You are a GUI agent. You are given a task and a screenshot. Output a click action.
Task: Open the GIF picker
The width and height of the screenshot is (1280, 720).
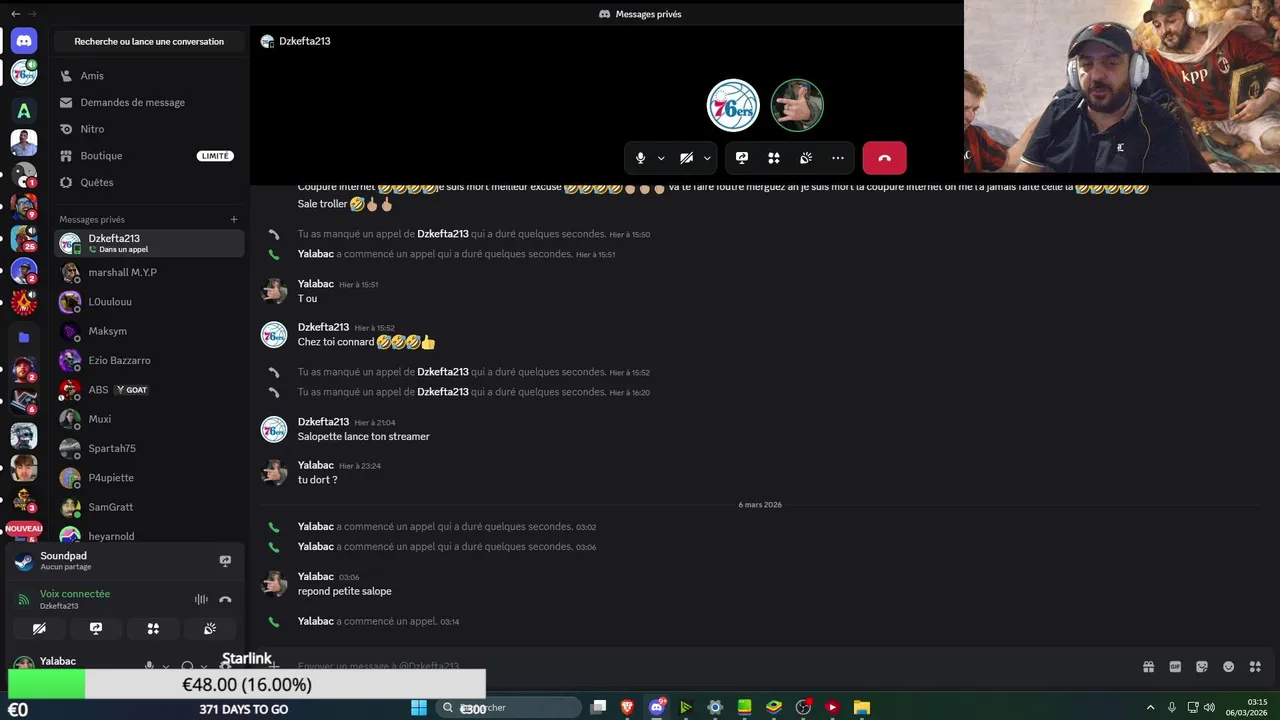pos(1175,667)
